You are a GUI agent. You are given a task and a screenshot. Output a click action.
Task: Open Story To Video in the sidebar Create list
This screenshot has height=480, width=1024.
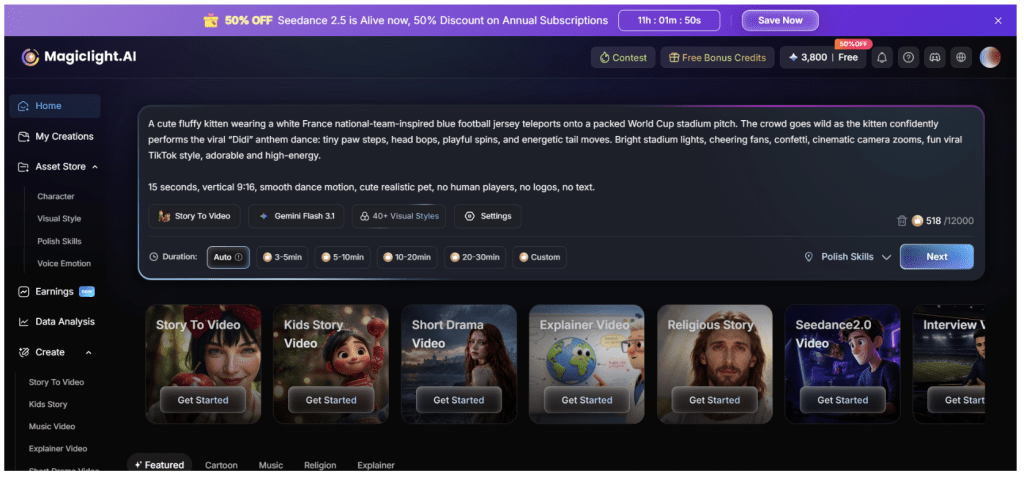point(56,382)
